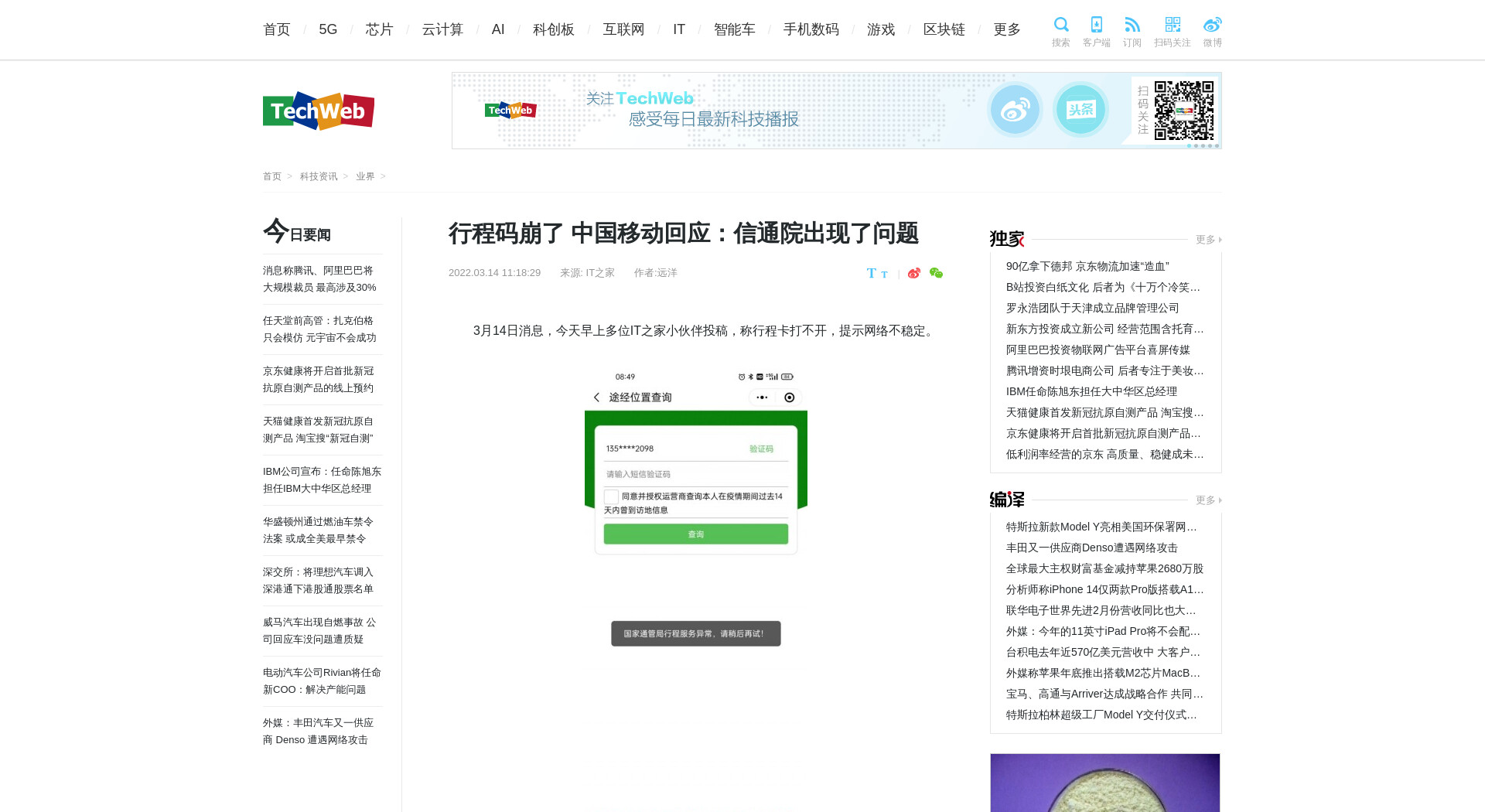Open 深交所 理想汽车 article
The height and width of the screenshot is (812, 1485).
click(319, 581)
